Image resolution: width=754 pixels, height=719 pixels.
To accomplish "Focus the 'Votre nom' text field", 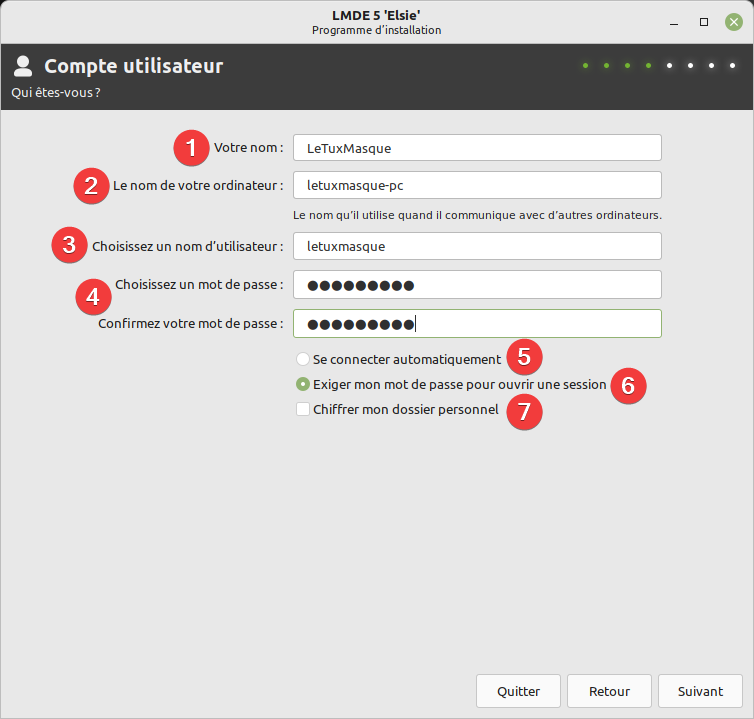I will [x=477, y=148].
